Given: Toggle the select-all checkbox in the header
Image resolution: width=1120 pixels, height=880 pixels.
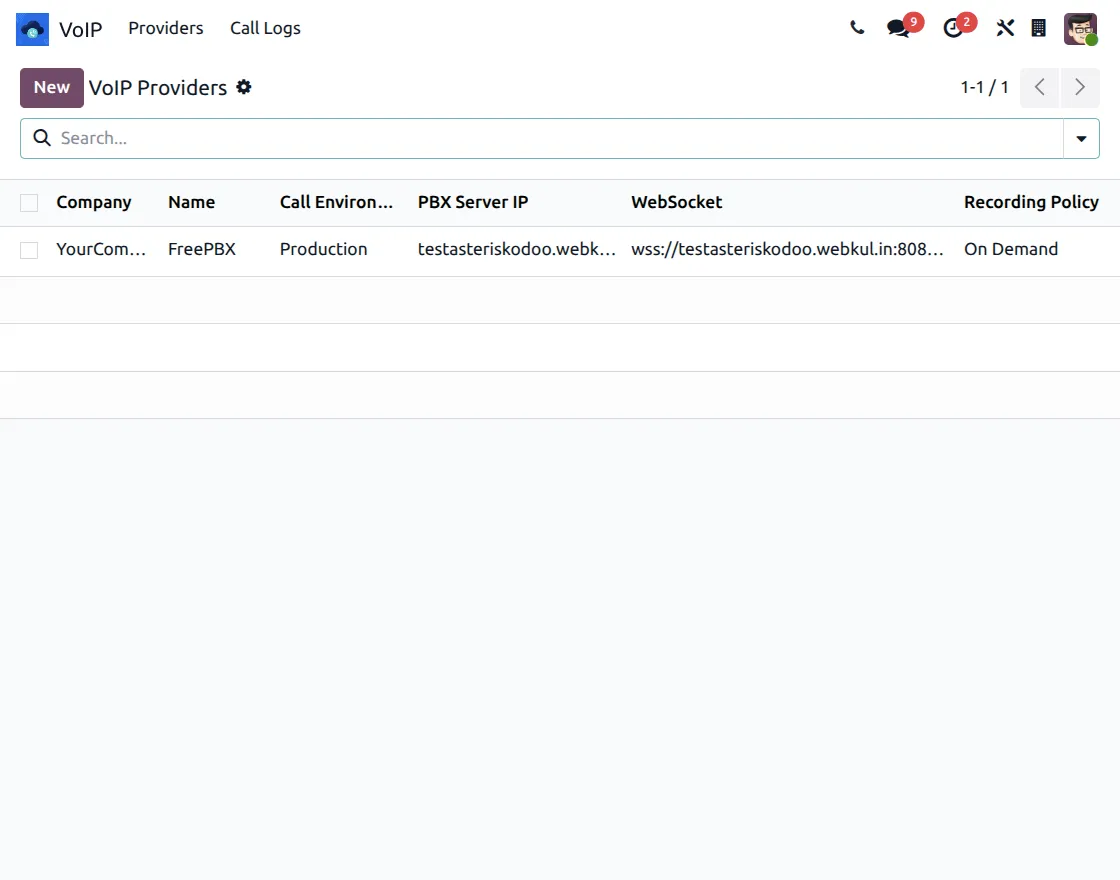Looking at the screenshot, I should click(28, 202).
